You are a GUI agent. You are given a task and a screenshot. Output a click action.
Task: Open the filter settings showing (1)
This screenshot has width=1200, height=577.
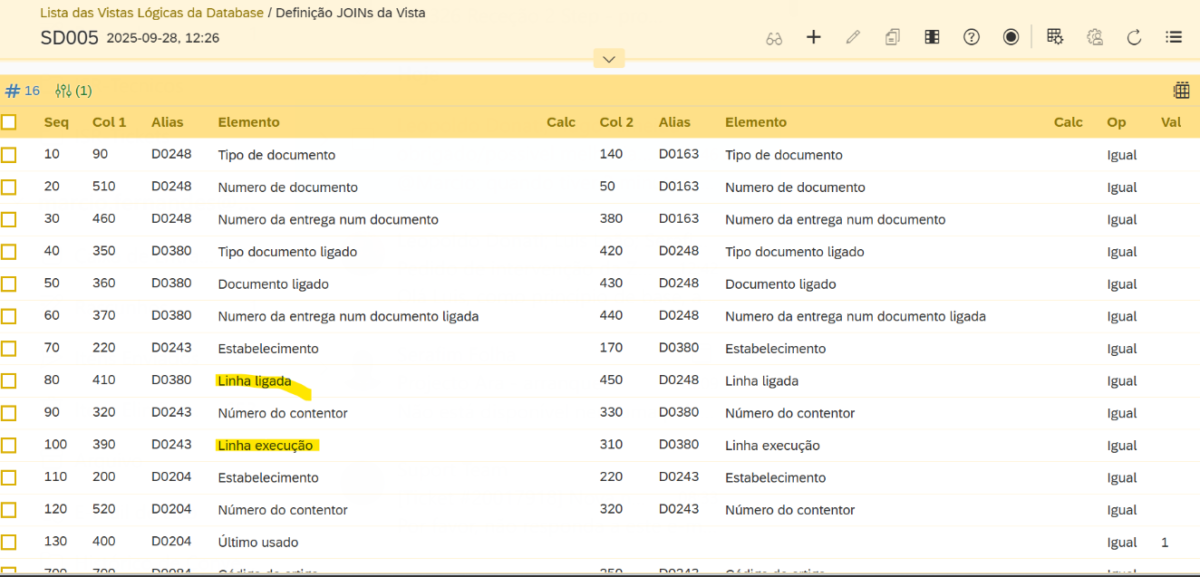click(73, 91)
